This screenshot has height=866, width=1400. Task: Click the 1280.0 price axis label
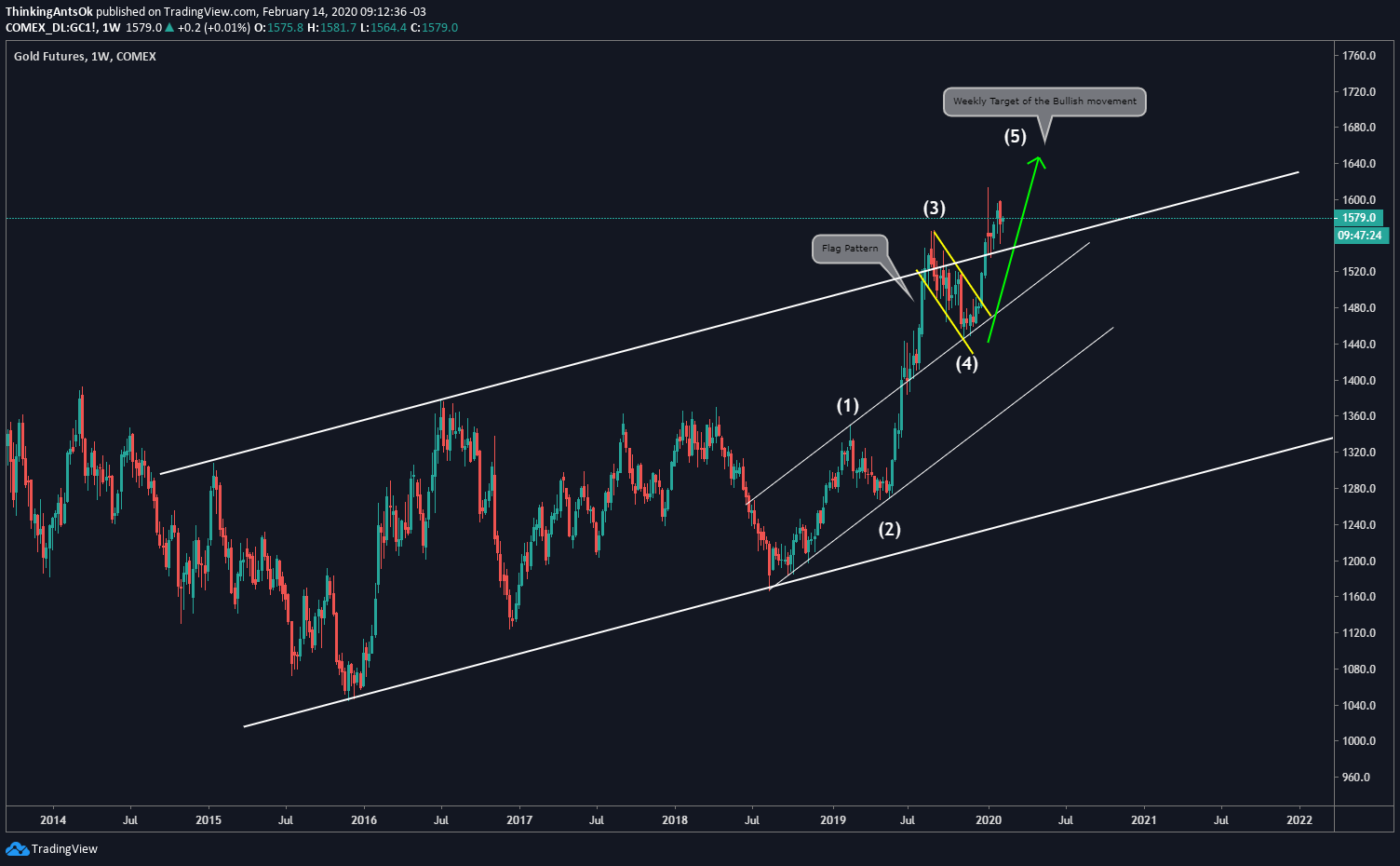tap(1359, 489)
